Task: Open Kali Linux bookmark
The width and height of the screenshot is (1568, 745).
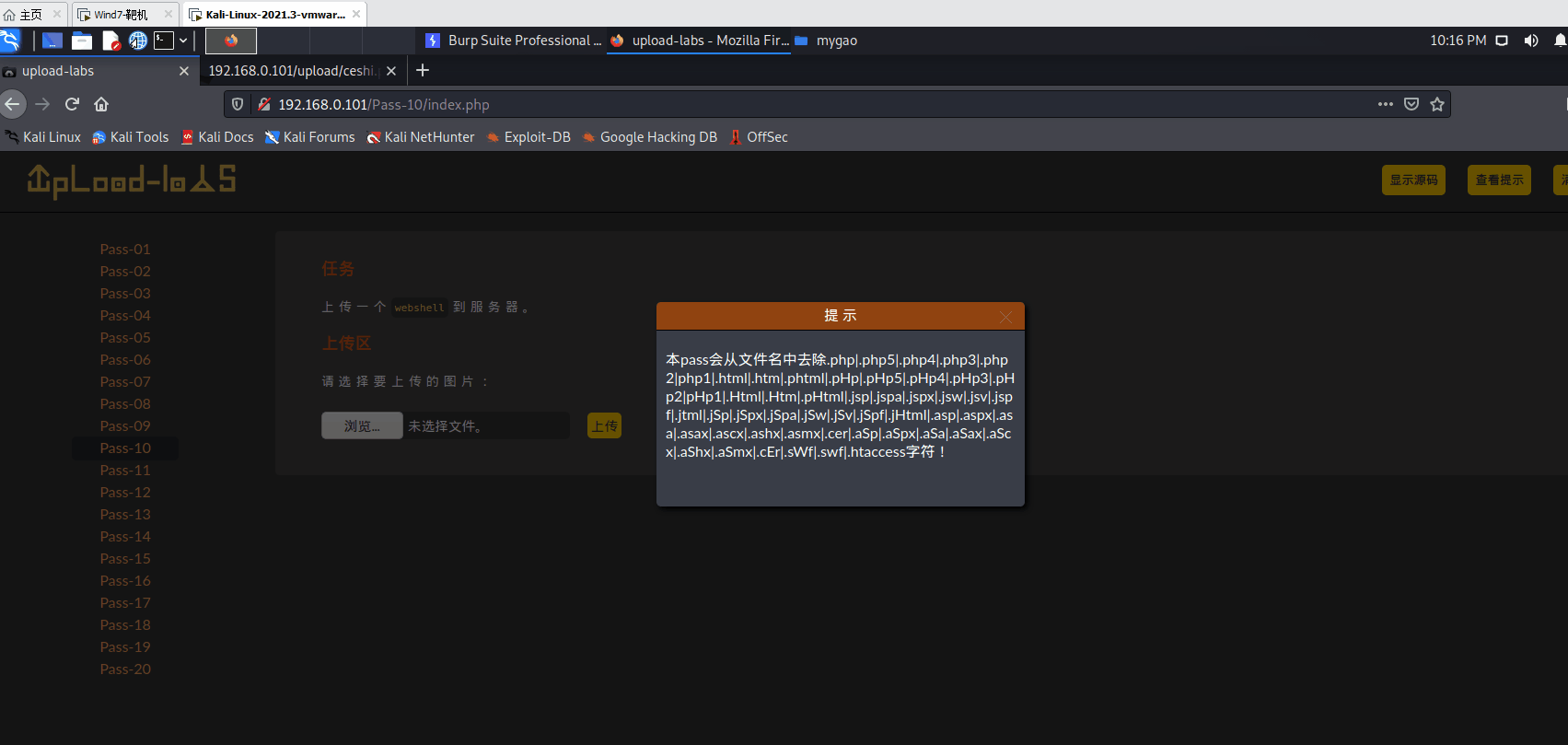Action: [43, 137]
